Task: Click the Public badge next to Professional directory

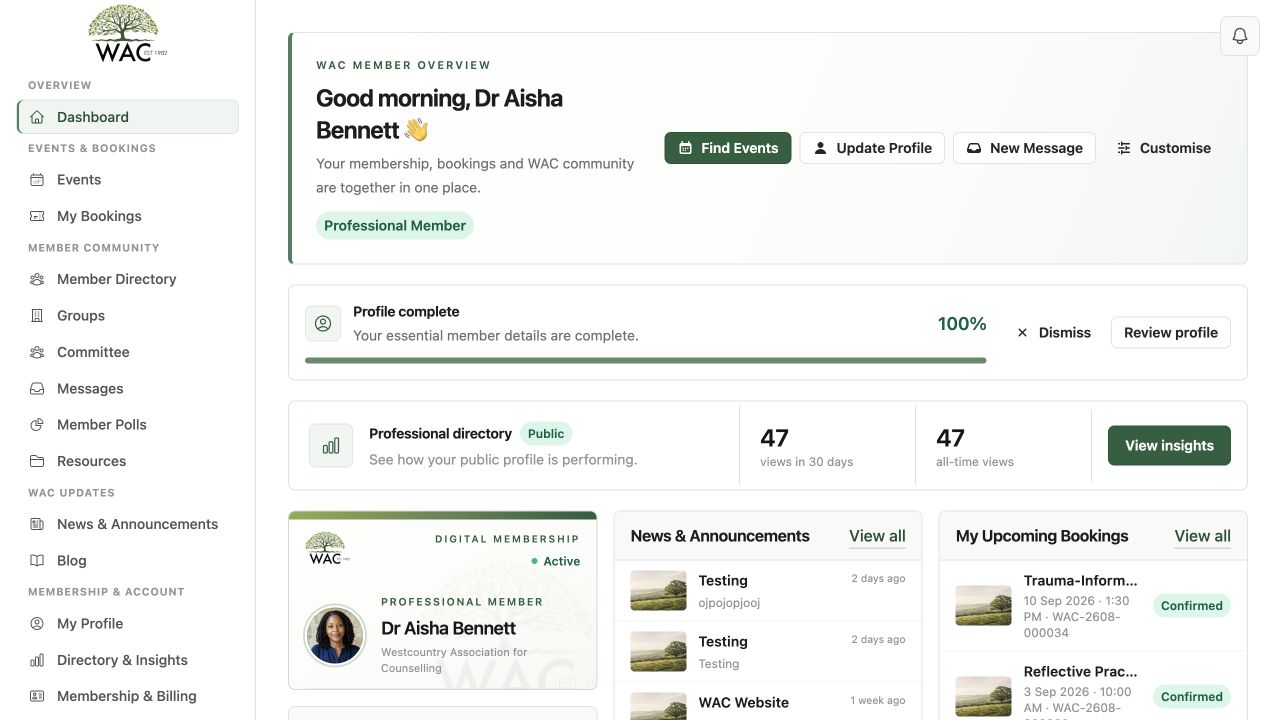Action: coord(546,434)
